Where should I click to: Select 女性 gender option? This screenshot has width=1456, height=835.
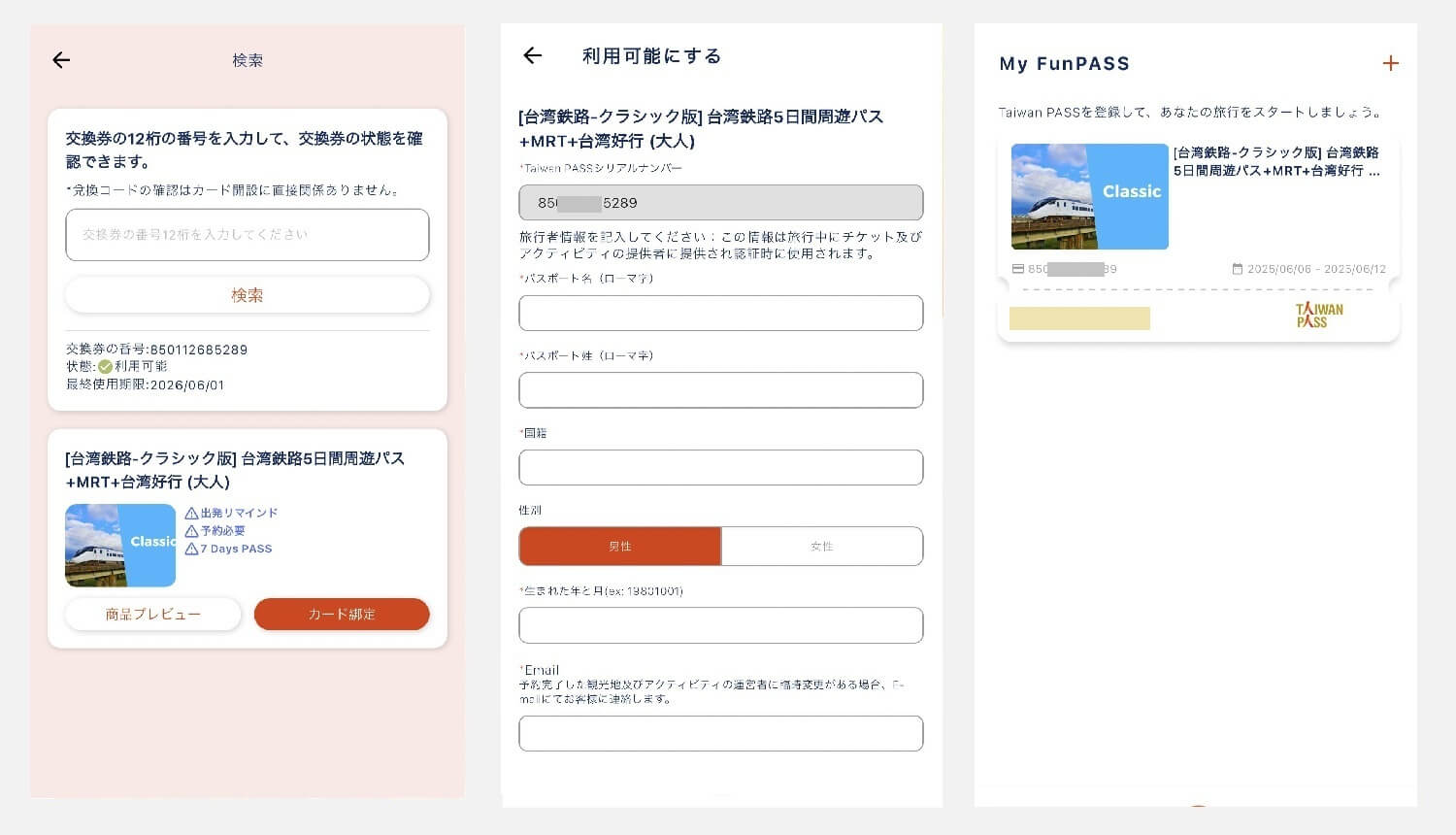click(822, 547)
